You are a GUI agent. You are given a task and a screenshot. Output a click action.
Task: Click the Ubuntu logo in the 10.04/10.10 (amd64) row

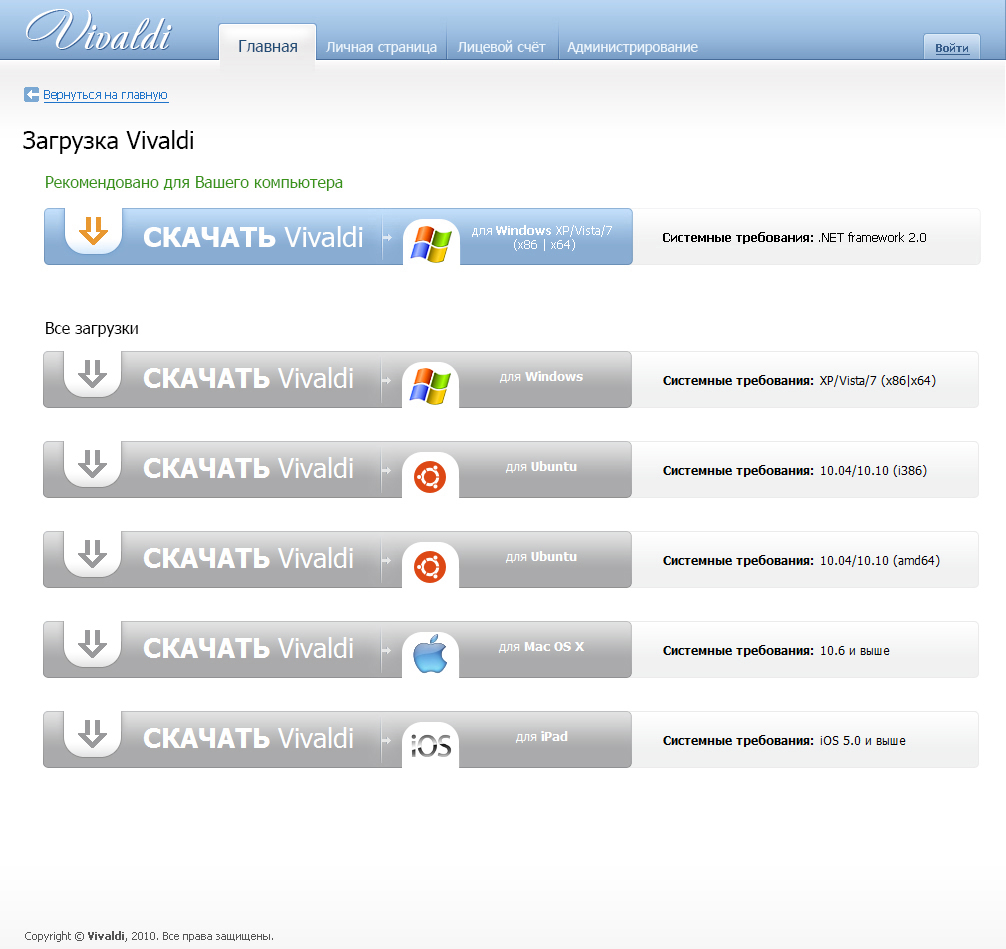pyautogui.click(x=430, y=567)
